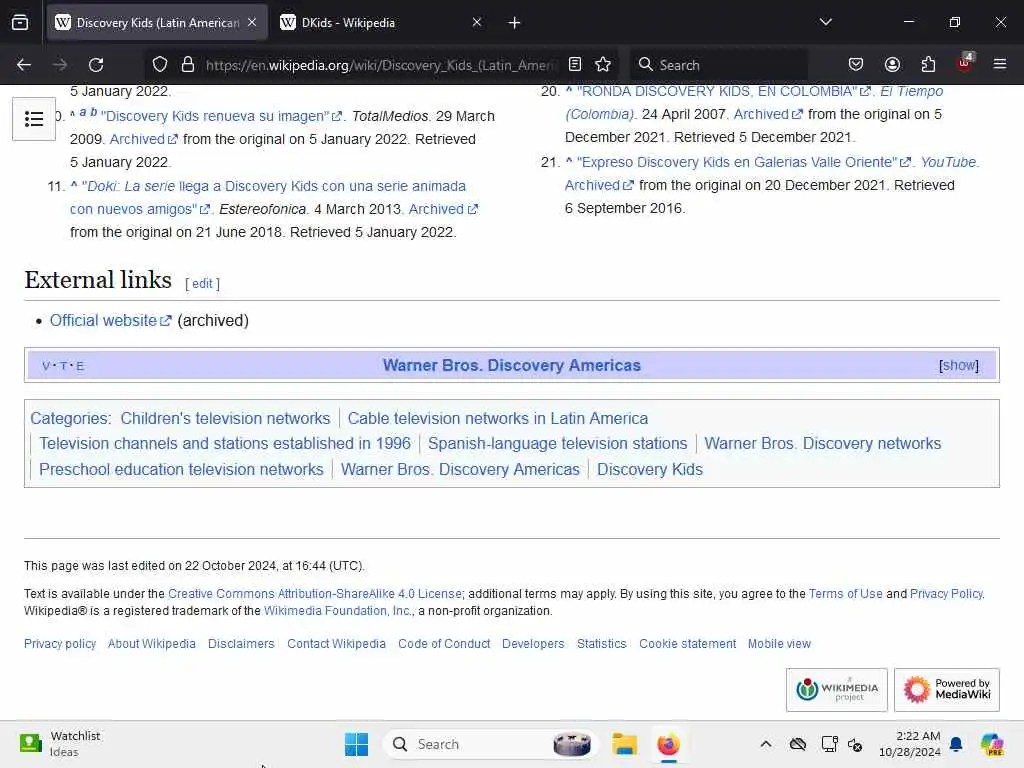Open Watchlist Ideas widget on taskbar

(x=59, y=744)
